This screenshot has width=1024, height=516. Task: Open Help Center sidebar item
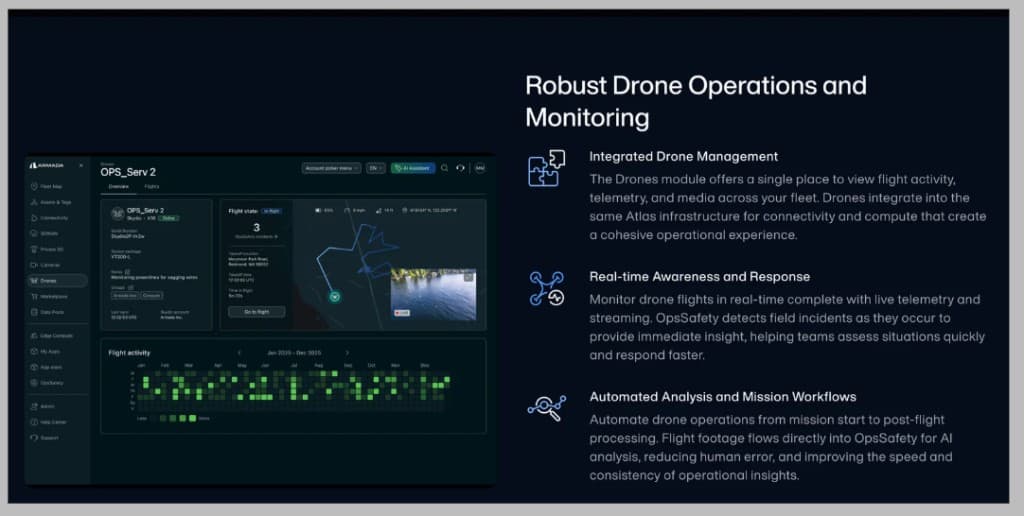point(48,422)
